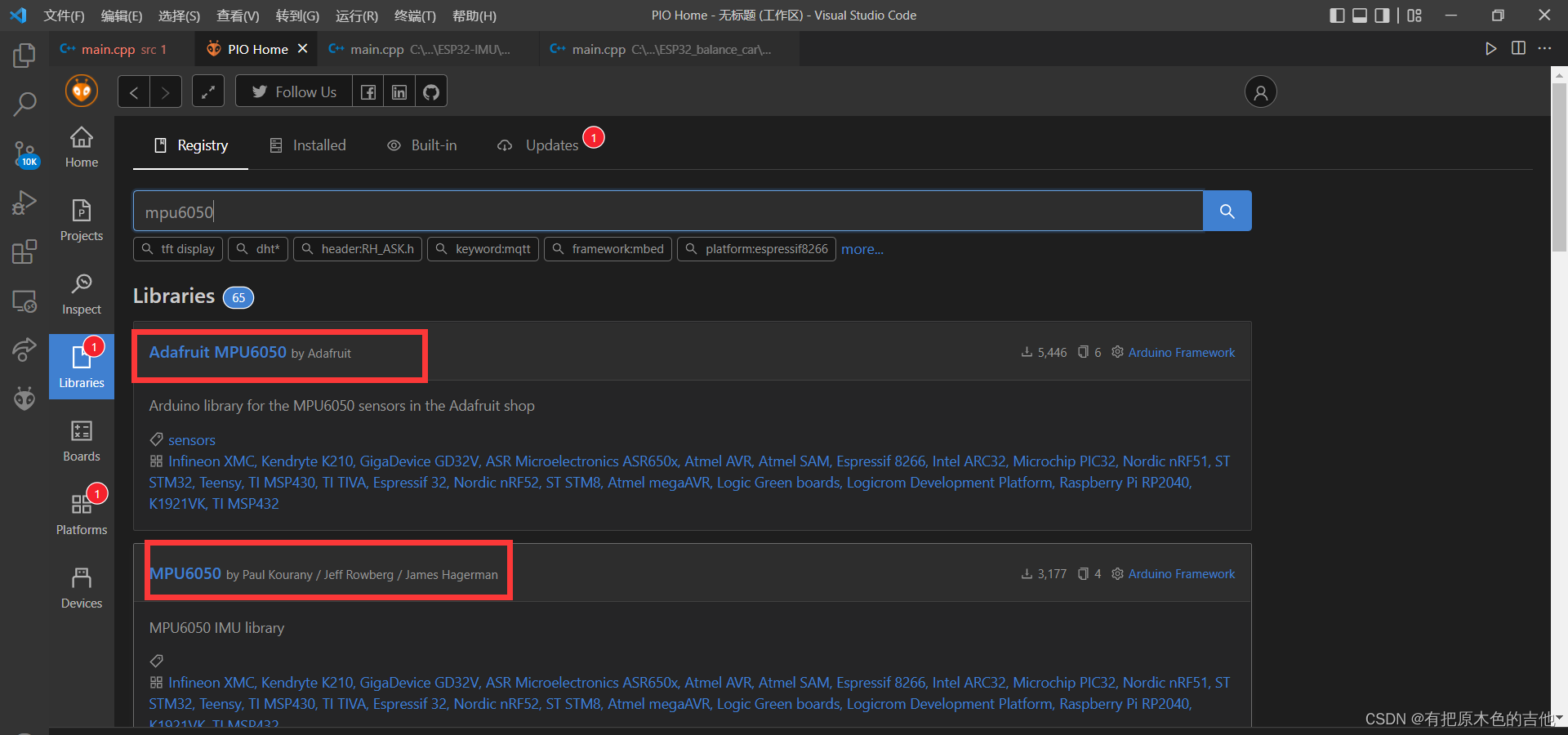Select the Updates tab
Viewport: 1568px width, 735px height.
tap(539, 145)
